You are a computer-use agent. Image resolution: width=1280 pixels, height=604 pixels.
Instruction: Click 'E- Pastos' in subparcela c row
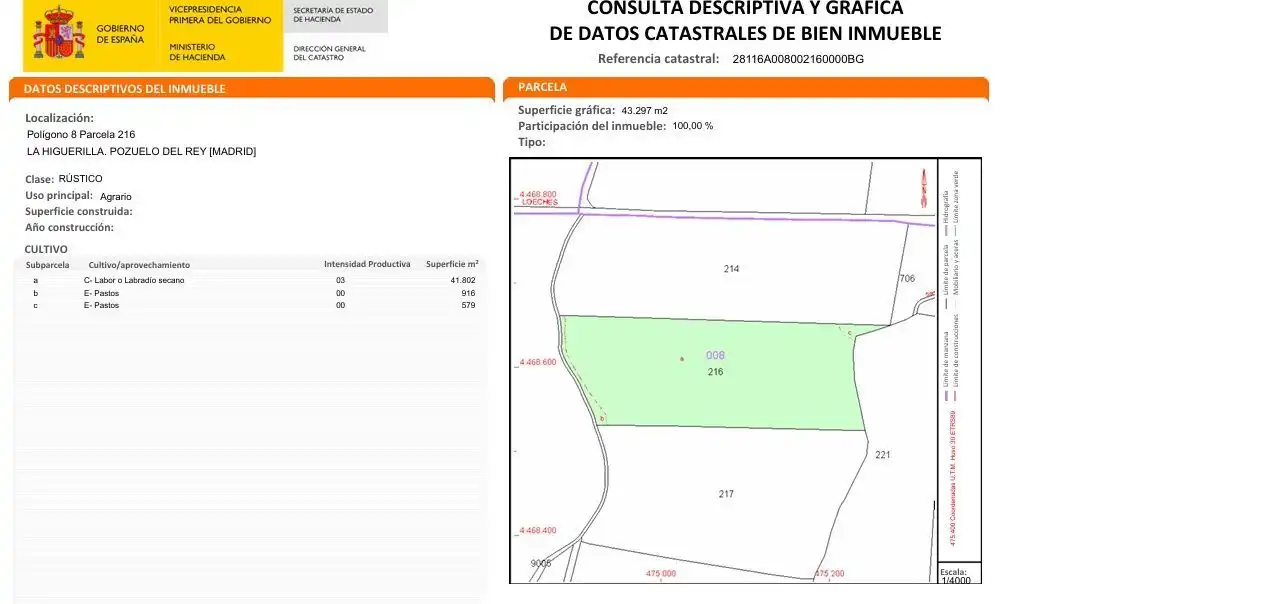(101, 305)
